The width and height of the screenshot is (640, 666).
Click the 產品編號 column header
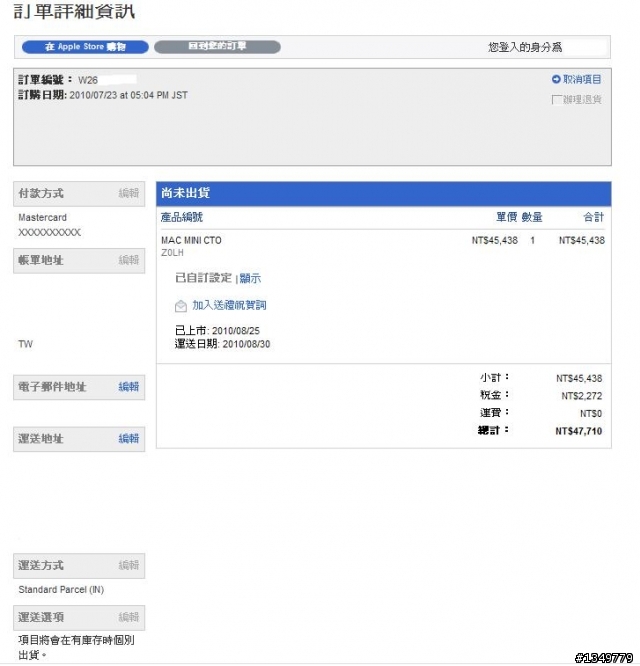tap(182, 217)
